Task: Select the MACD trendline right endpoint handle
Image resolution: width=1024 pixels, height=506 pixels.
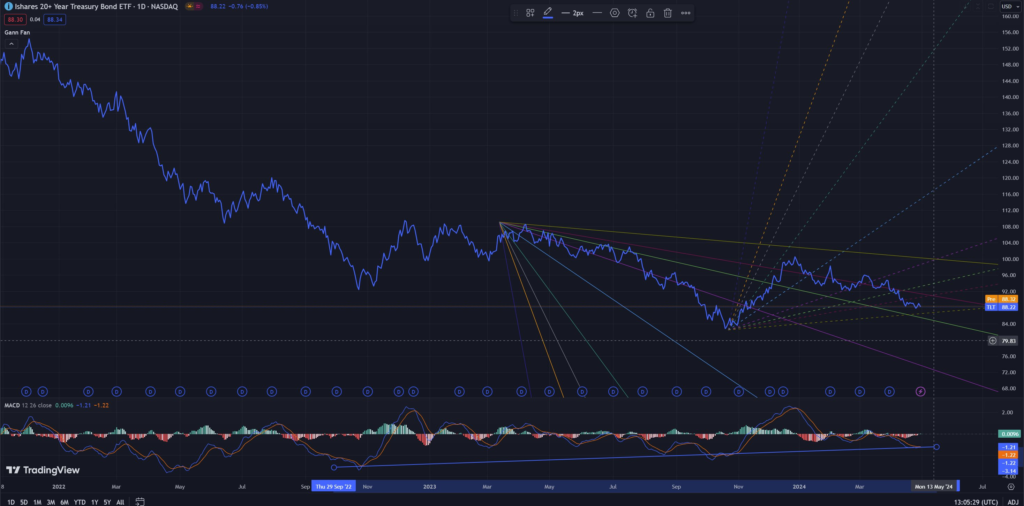Action: 936,447
